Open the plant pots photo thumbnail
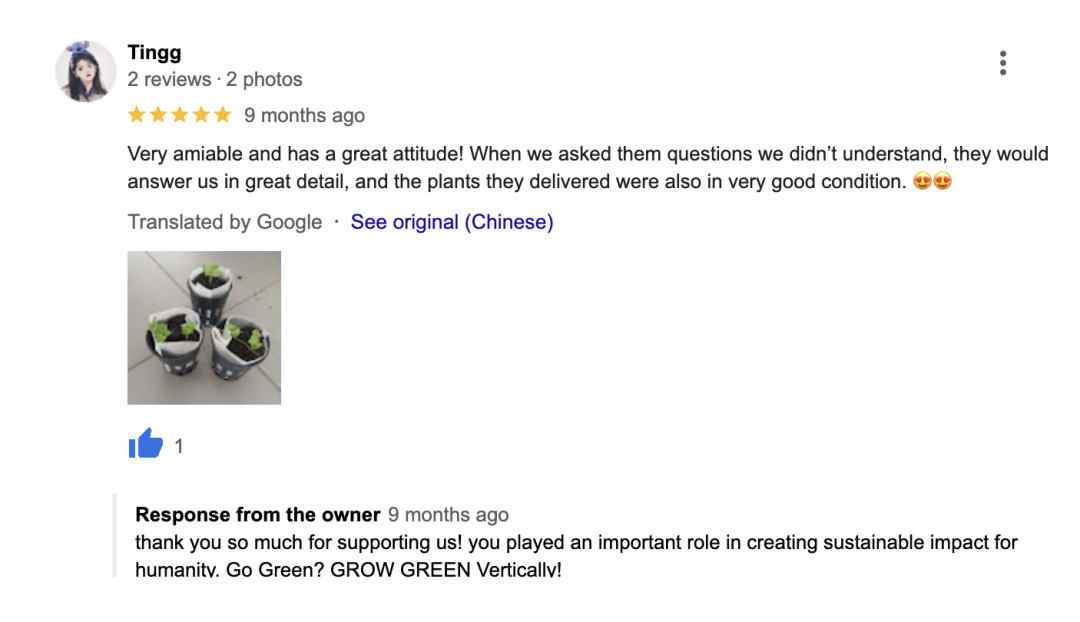 click(204, 327)
